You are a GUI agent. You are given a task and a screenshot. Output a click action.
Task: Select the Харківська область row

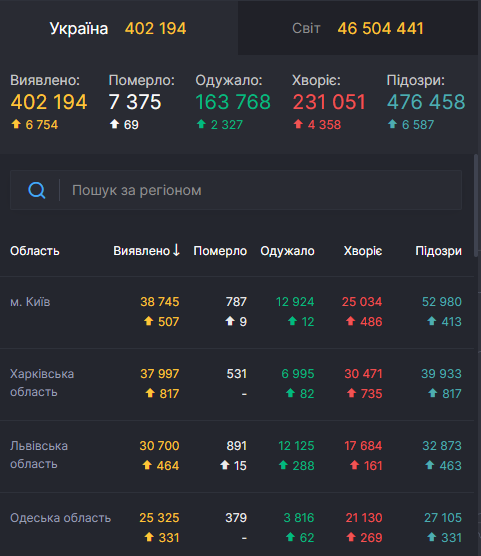(237, 384)
